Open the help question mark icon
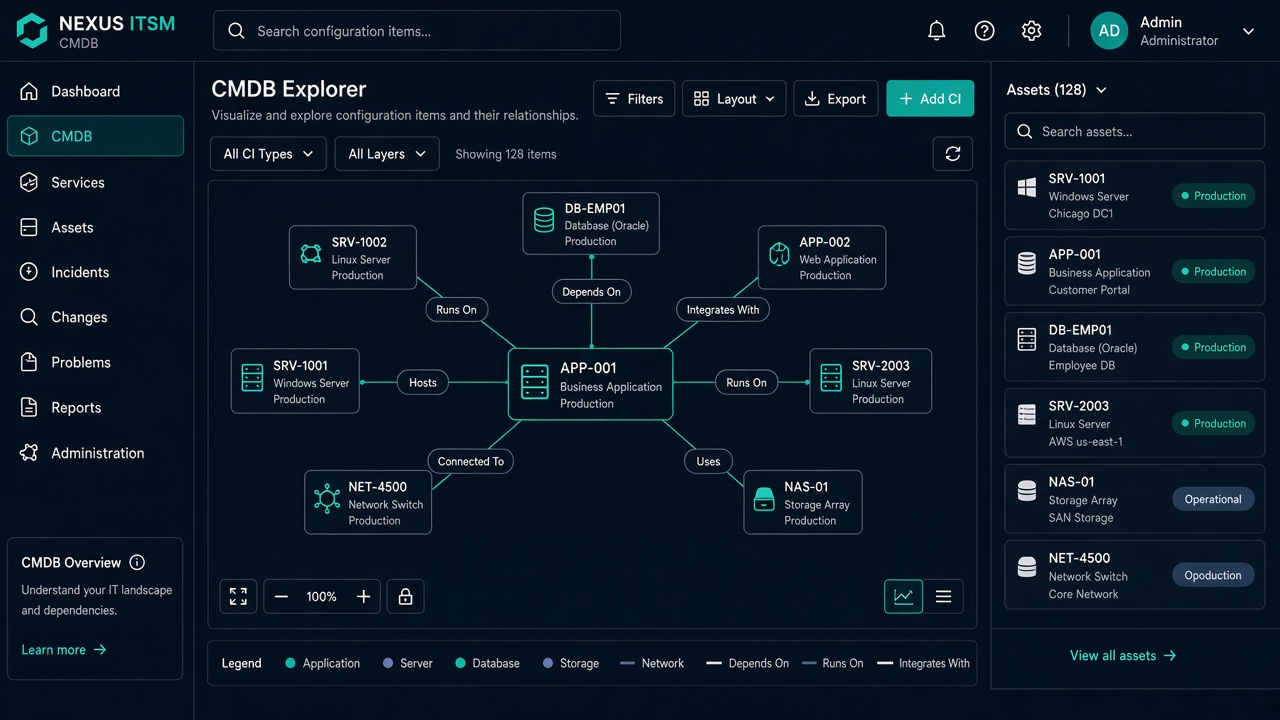Viewport: 1280px width, 720px height. [x=984, y=31]
